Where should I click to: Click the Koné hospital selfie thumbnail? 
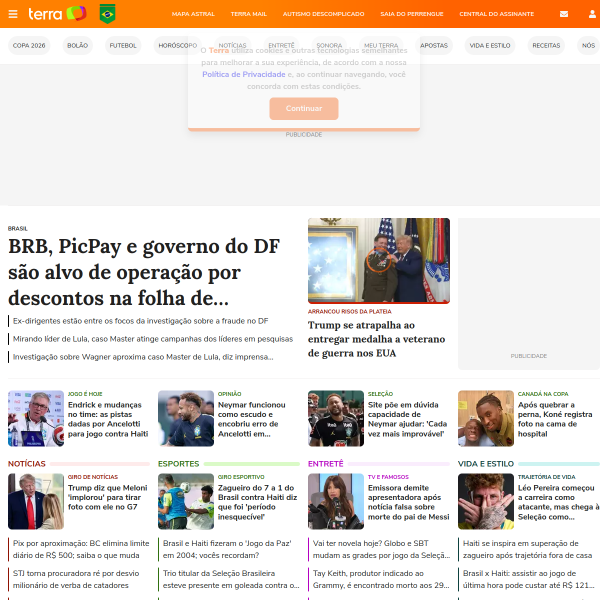(x=486, y=418)
